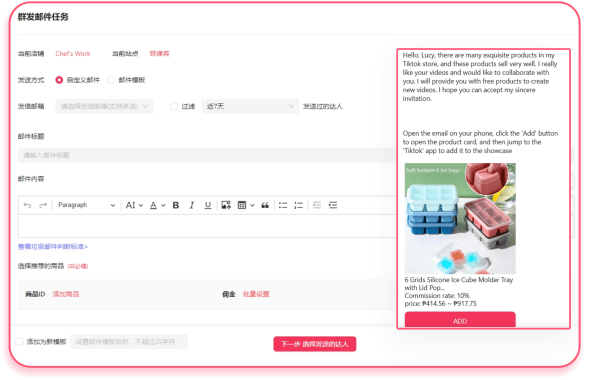The image size is (596, 380).
Task: Insert a block quote
Action: click(x=265, y=205)
